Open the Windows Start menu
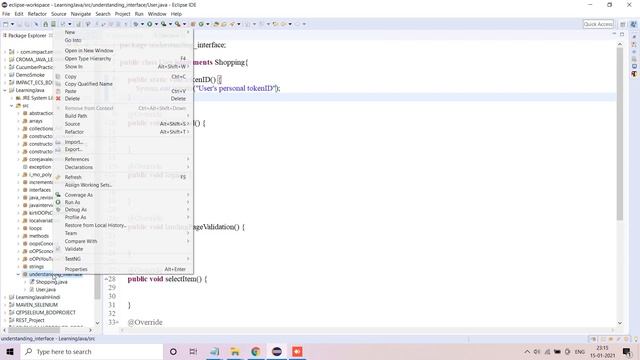Viewport: 640px width, 360px height. (10, 351)
